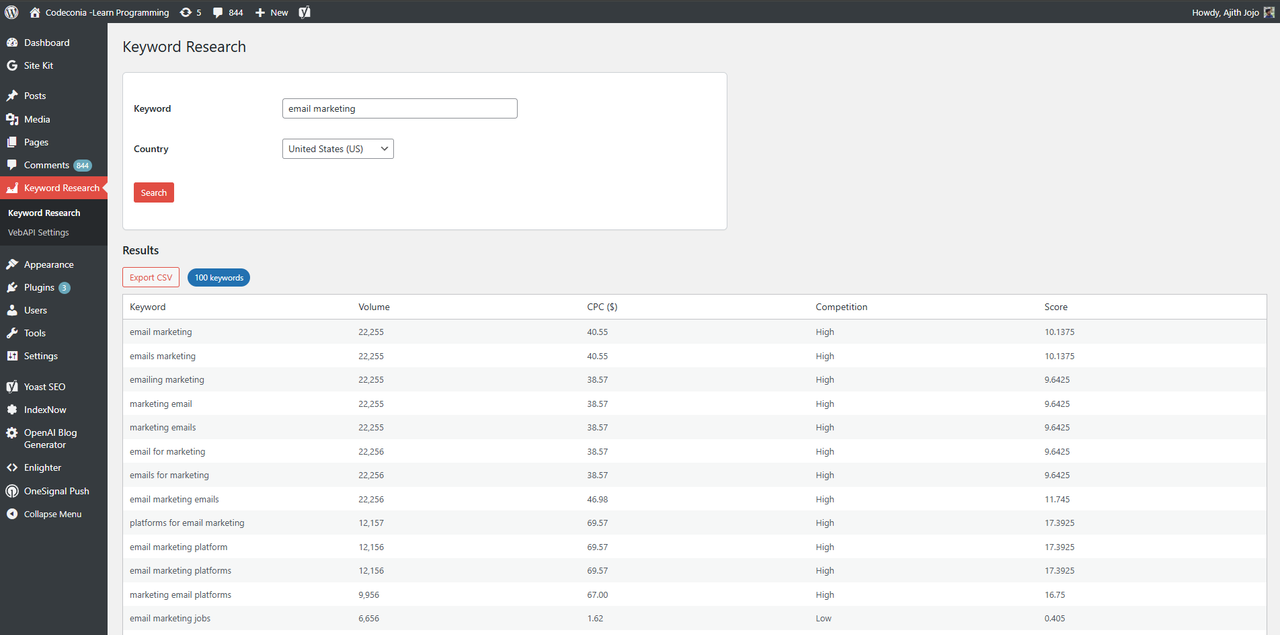The width and height of the screenshot is (1280, 635).
Task: Click the 'marketing email' keyword cell
Action: pyautogui.click(x=161, y=404)
